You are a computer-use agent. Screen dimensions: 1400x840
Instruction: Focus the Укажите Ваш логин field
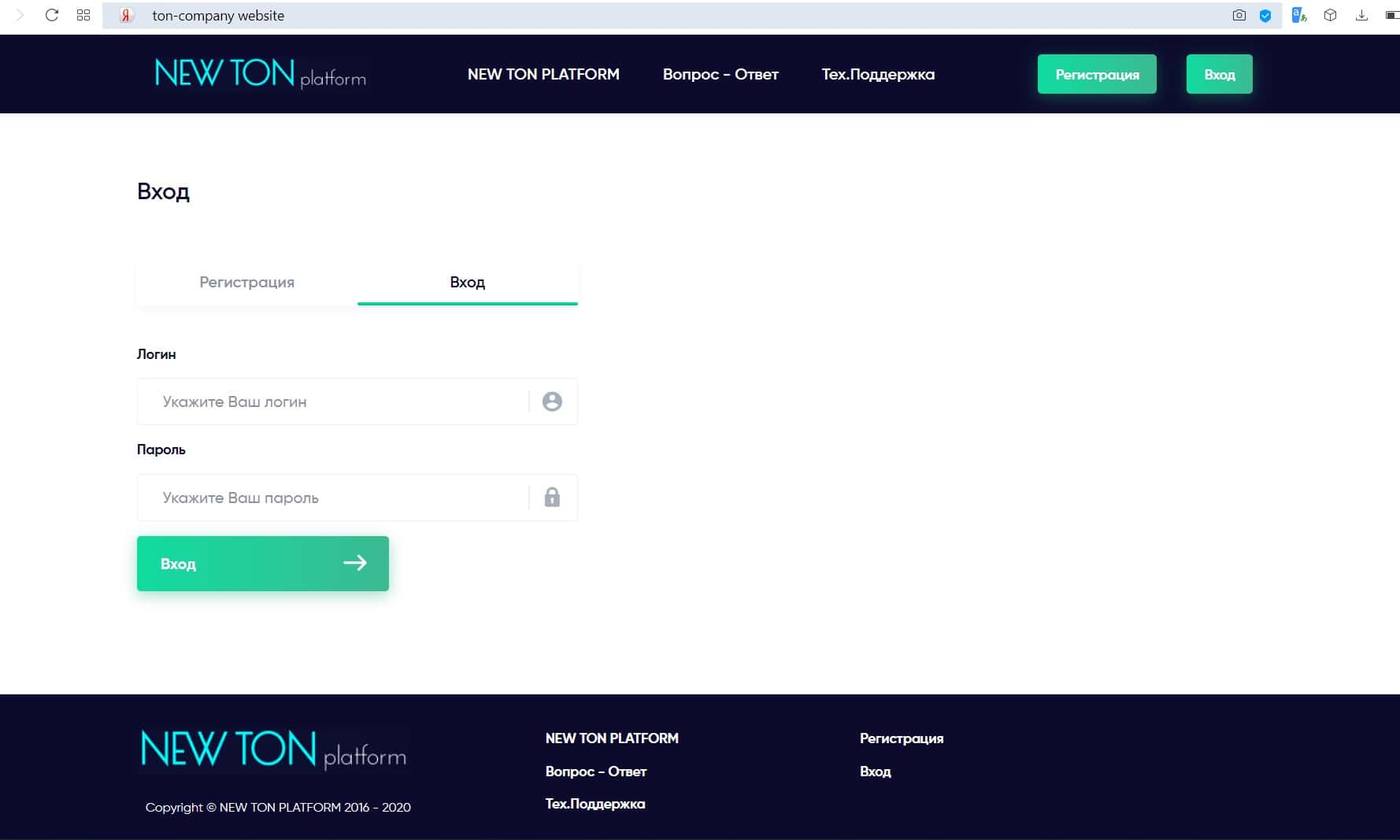[357, 401]
